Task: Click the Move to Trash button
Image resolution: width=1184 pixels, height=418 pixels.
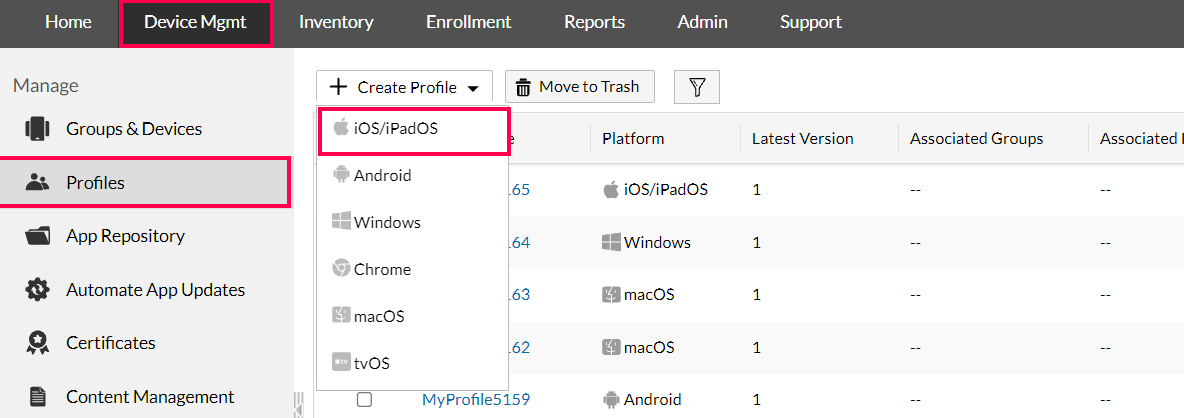Action: pos(578,87)
